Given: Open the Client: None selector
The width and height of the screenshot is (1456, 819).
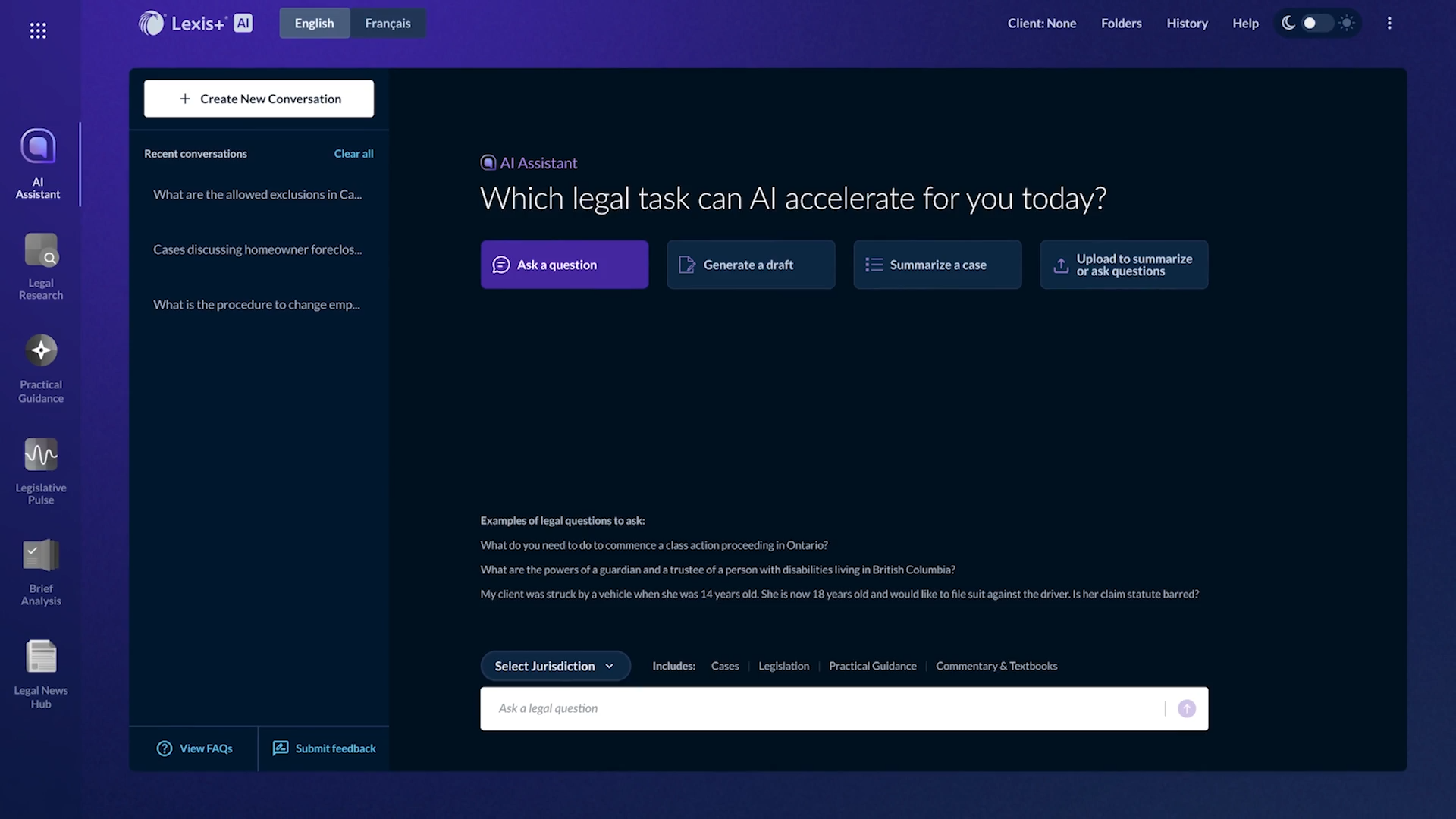Looking at the screenshot, I should tap(1041, 24).
